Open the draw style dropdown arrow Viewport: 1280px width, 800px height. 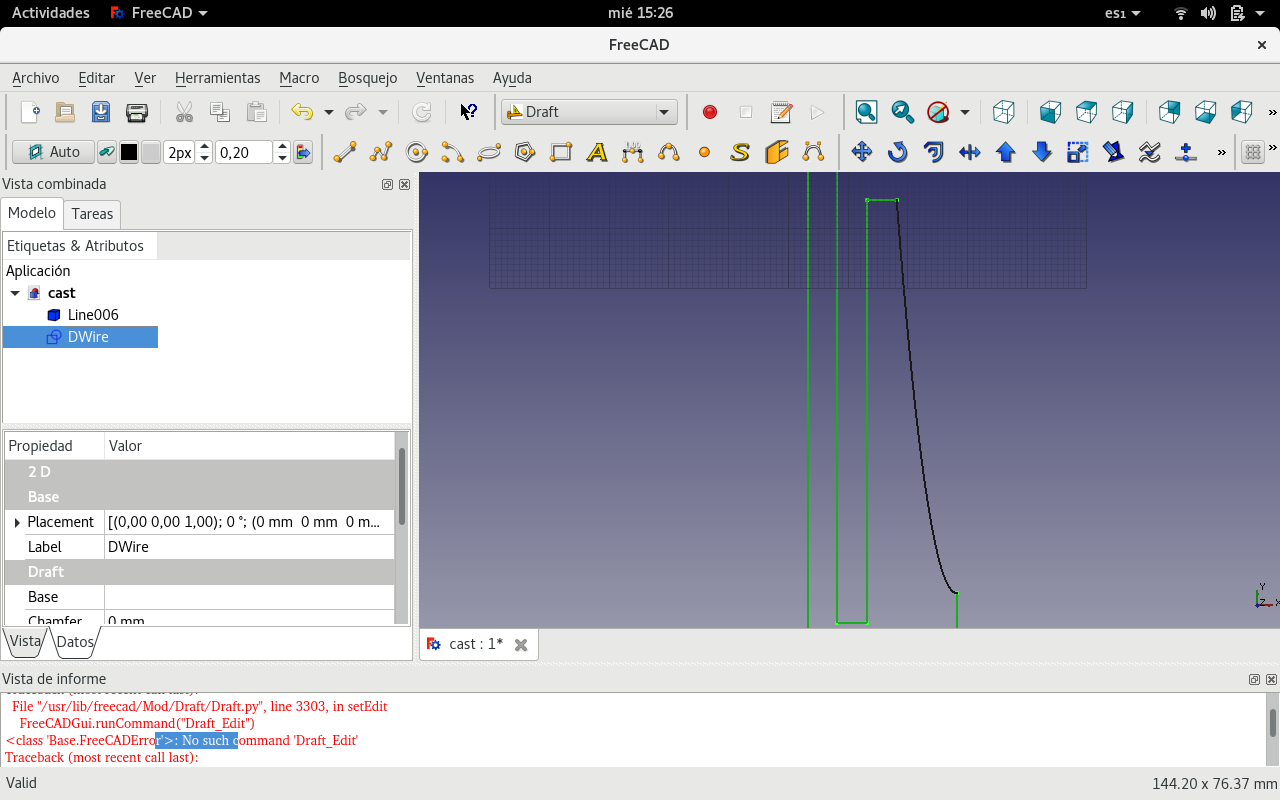(x=964, y=112)
